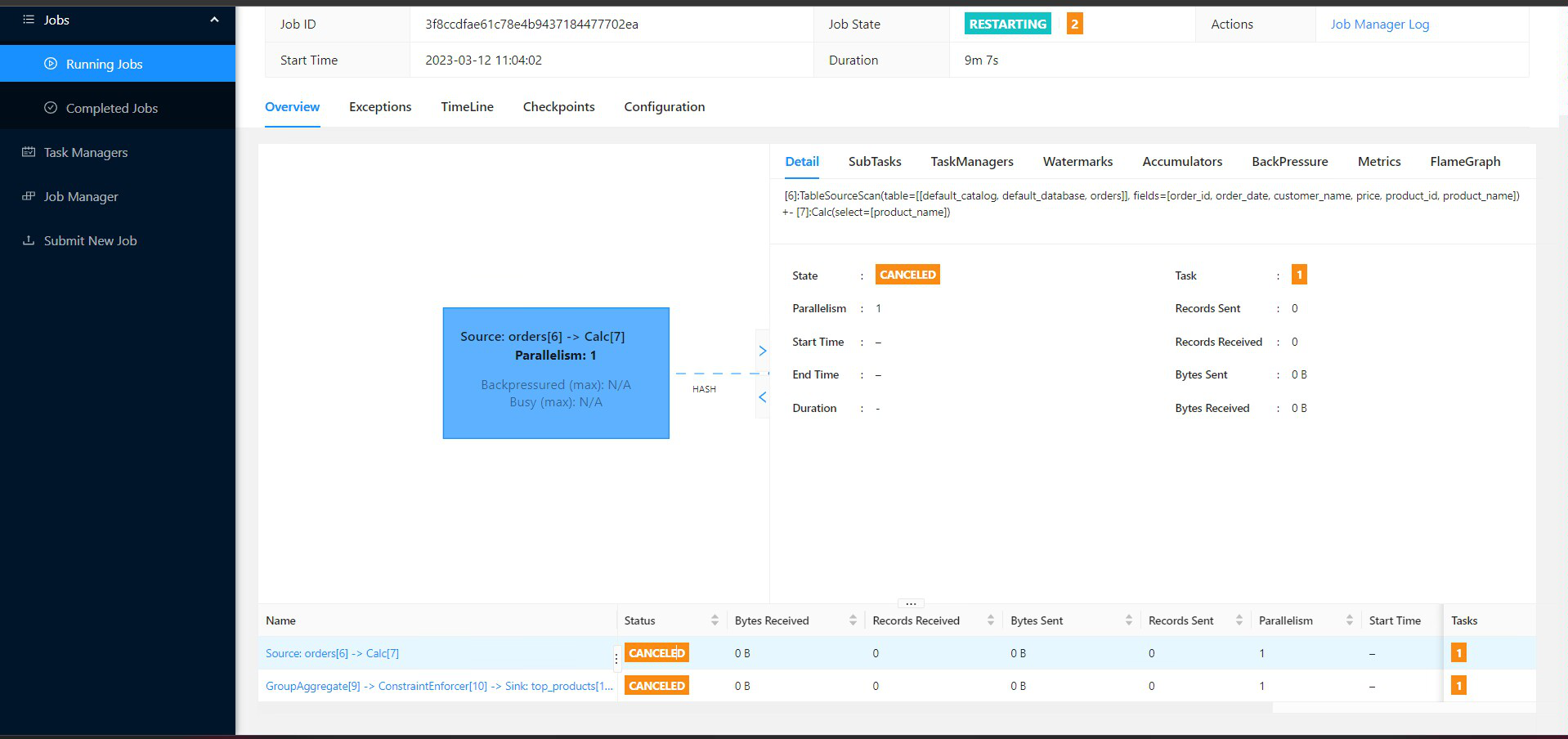Image resolution: width=1568 pixels, height=739 pixels.
Task: Select the SubTasks tab
Action: click(x=875, y=162)
